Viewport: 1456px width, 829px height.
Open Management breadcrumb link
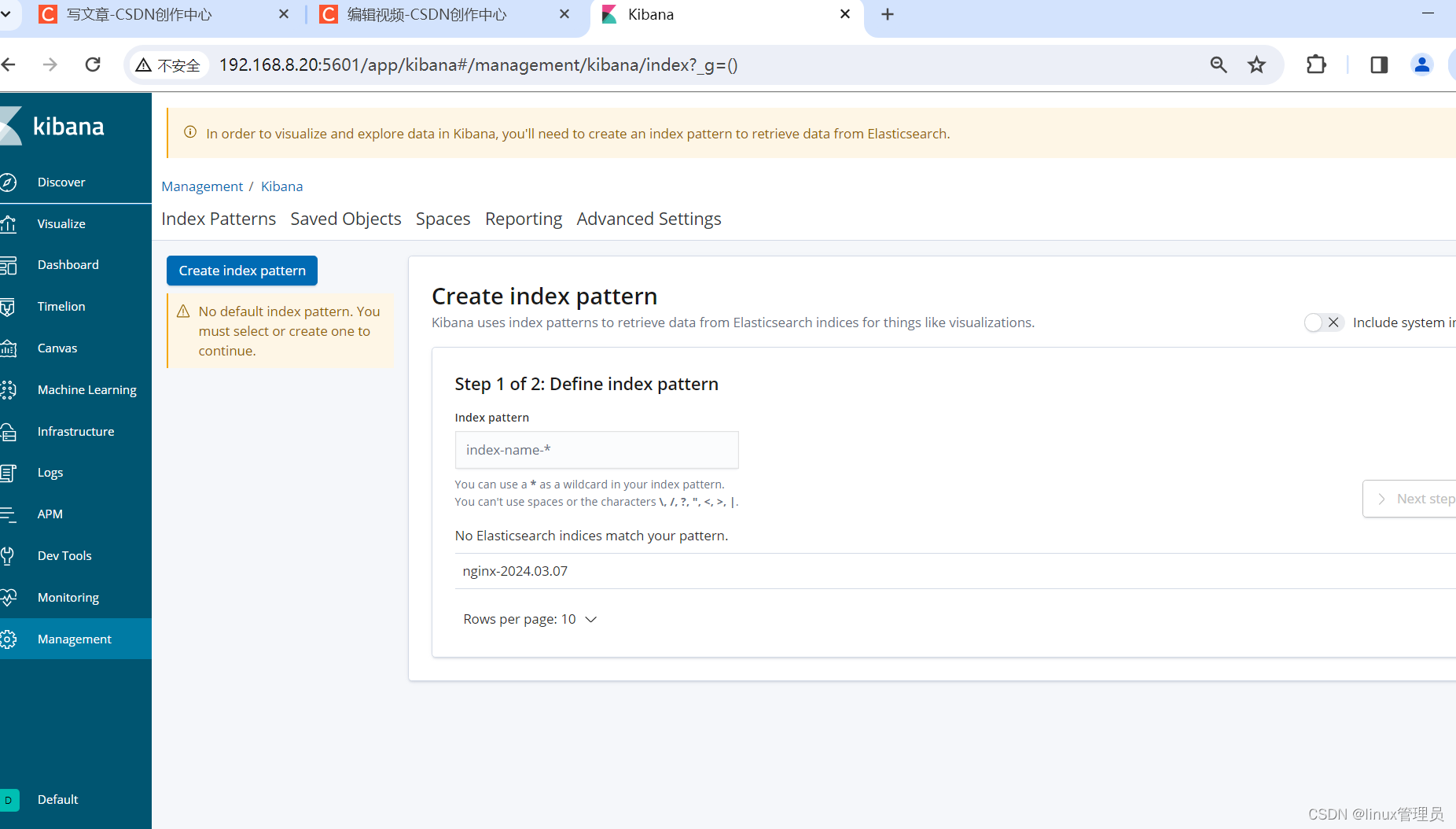click(202, 186)
